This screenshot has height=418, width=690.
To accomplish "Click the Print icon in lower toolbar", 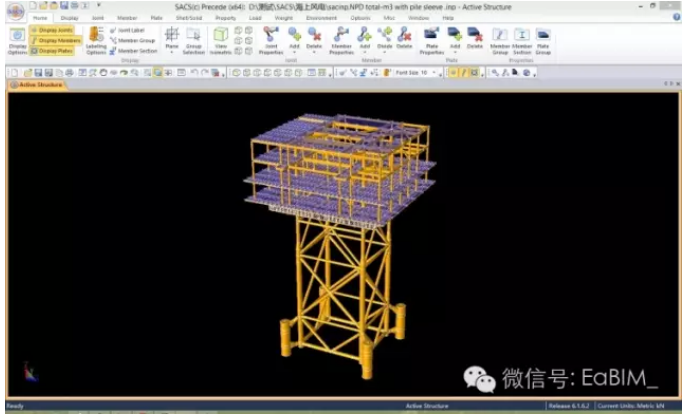I will click(69, 73).
